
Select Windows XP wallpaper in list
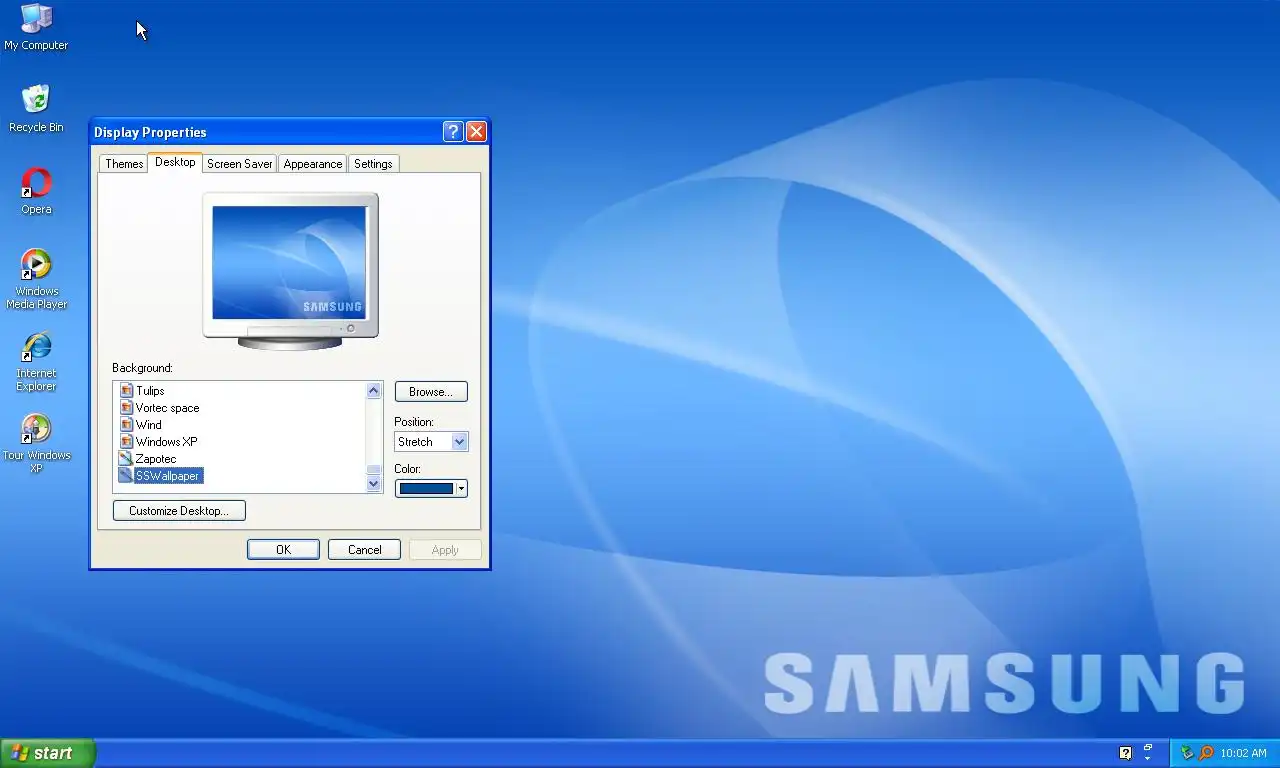(x=166, y=442)
